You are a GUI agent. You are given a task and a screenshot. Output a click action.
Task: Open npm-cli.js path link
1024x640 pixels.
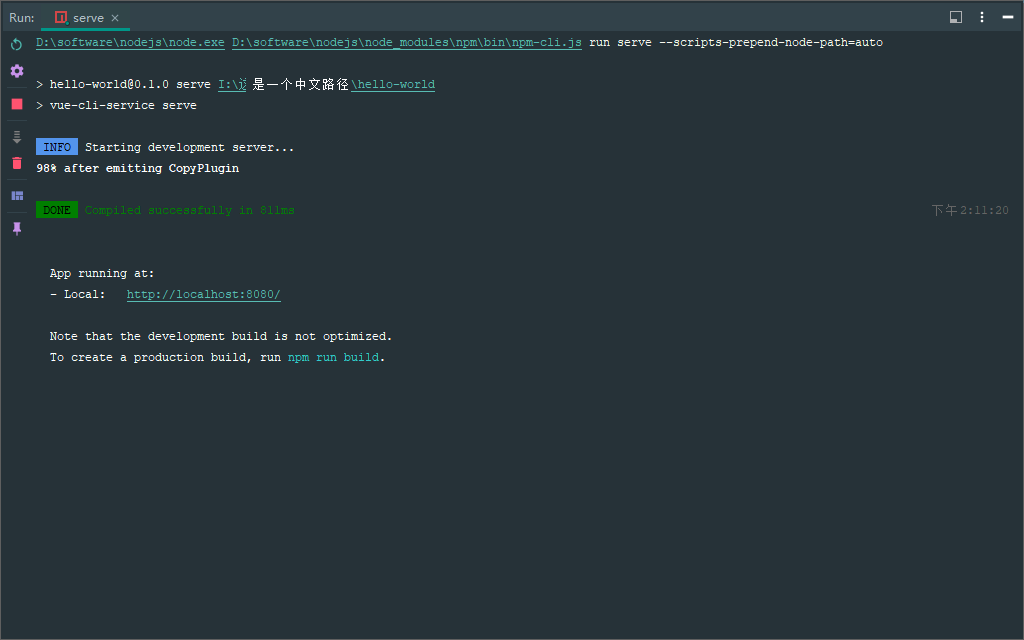407,42
